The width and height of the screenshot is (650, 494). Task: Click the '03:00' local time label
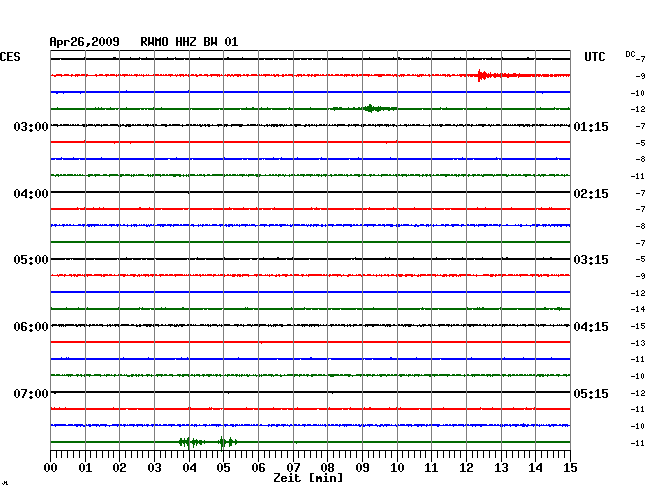(31, 126)
